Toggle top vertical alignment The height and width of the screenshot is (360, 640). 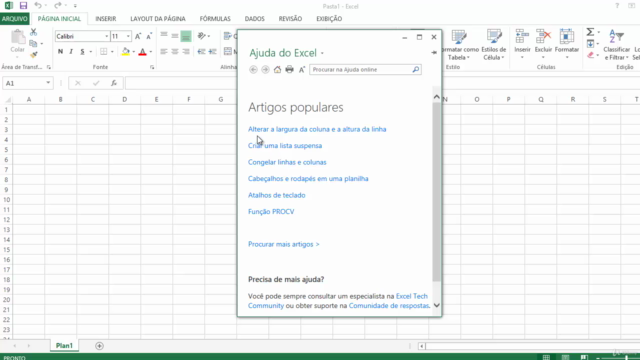[x=164, y=36]
